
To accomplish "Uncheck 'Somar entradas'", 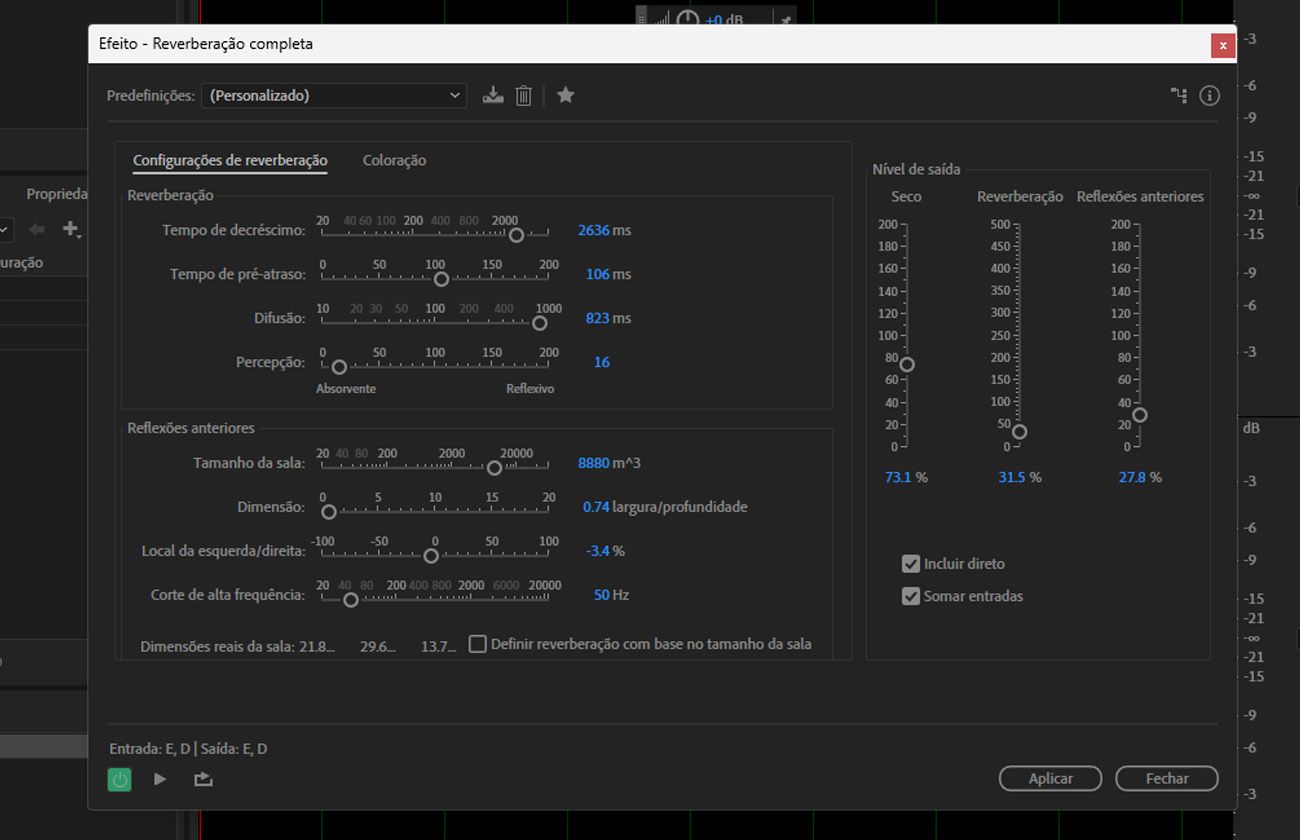I will (910, 596).
